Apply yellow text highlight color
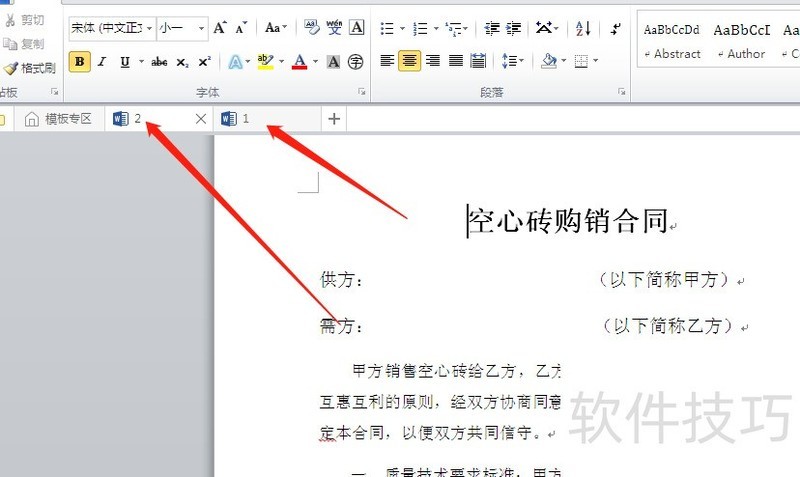The image size is (800, 477). [265, 62]
